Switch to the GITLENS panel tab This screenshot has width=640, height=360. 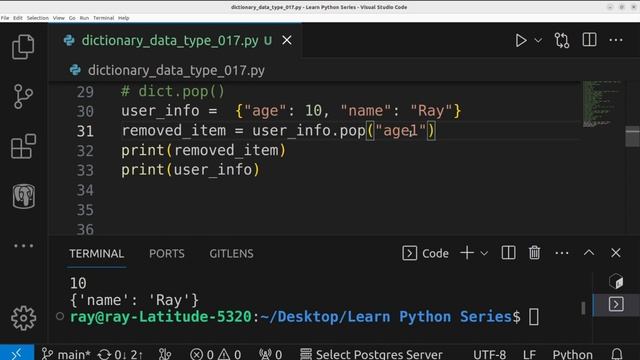(x=231, y=253)
